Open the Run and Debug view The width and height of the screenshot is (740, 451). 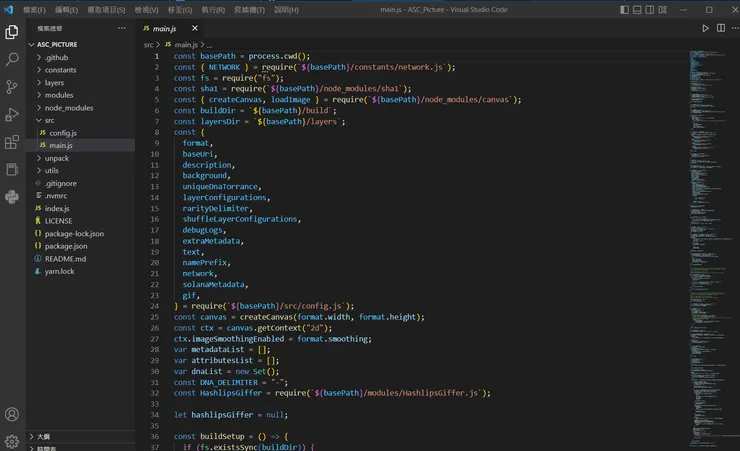click(12, 115)
